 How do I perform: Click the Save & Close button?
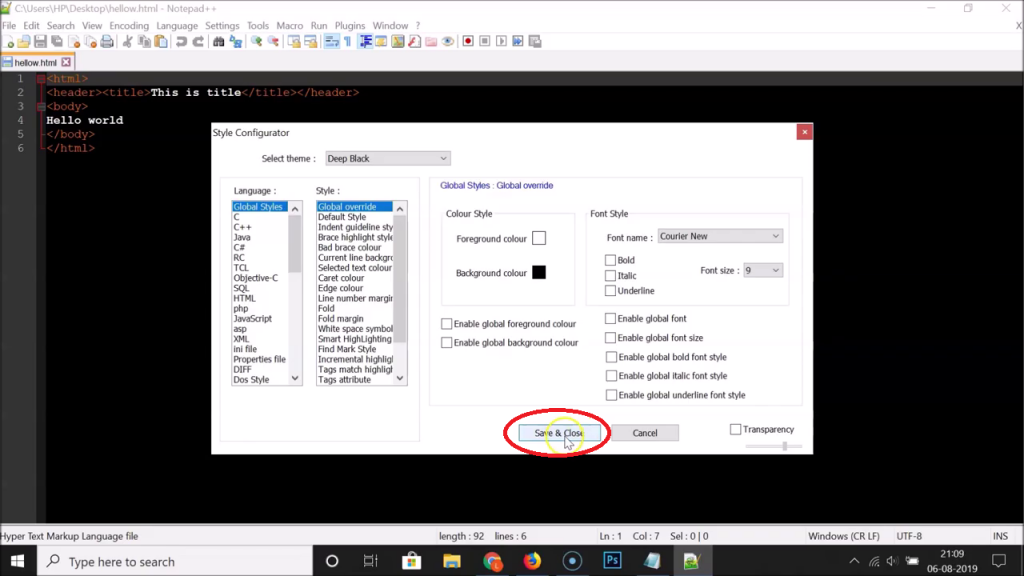pyautogui.click(x=559, y=433)
